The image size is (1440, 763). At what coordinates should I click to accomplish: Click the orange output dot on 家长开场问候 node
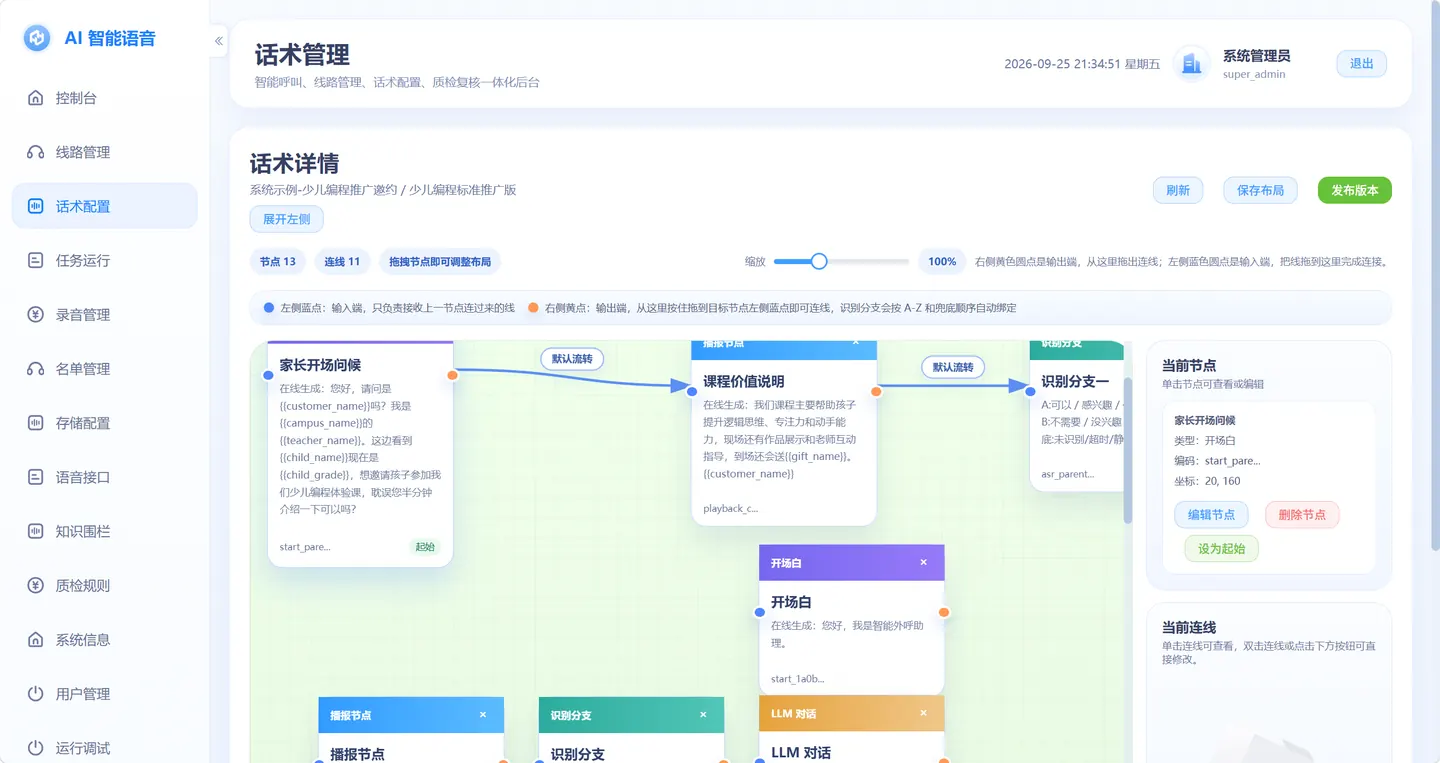pyautogui.click(x=452, y=375)
